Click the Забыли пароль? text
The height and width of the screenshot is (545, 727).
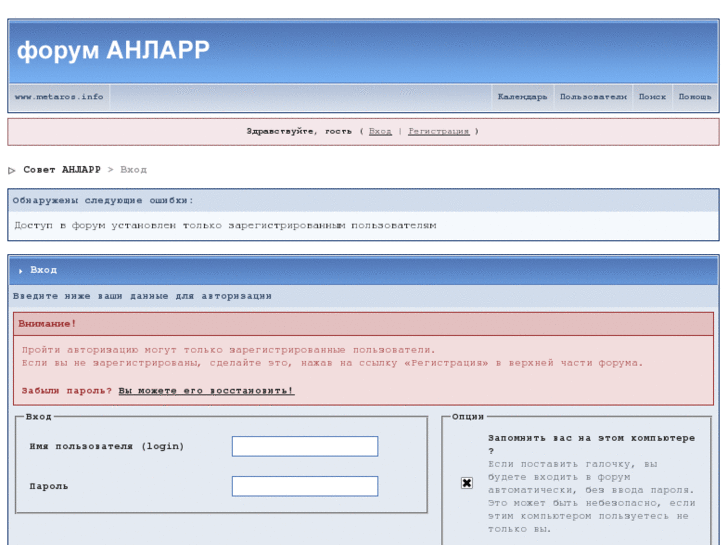67,391
